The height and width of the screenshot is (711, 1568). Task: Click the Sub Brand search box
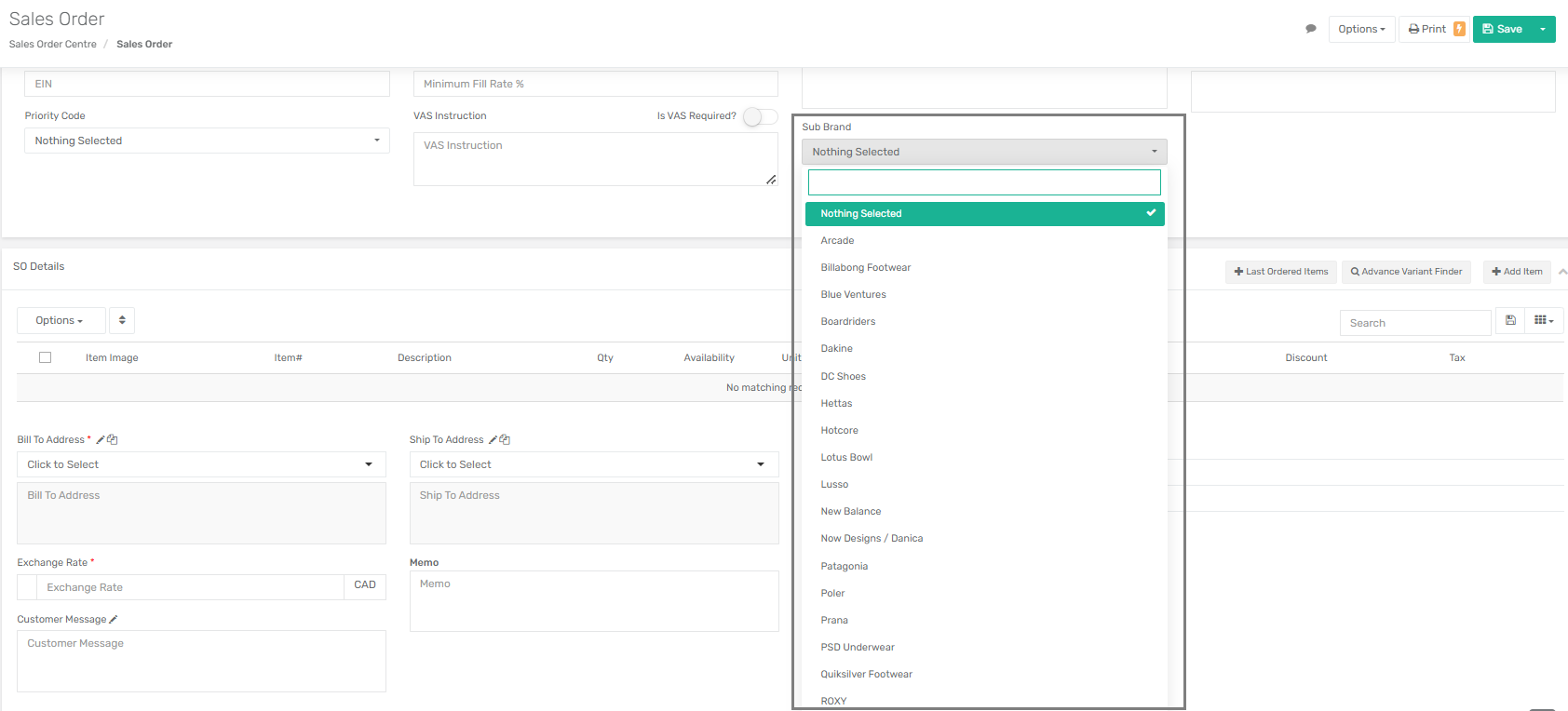tap(984, 182)
